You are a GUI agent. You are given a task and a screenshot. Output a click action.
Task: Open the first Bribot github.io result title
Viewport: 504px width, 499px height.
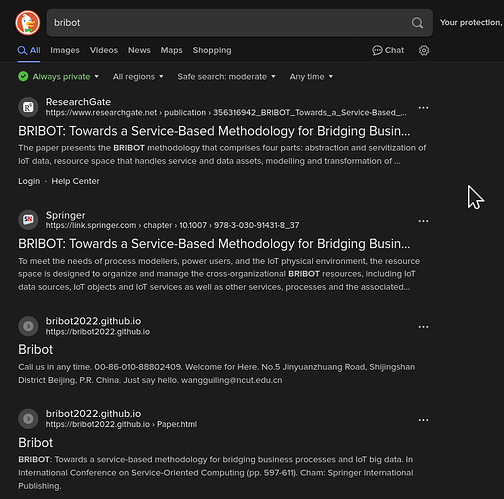(35, 350)
